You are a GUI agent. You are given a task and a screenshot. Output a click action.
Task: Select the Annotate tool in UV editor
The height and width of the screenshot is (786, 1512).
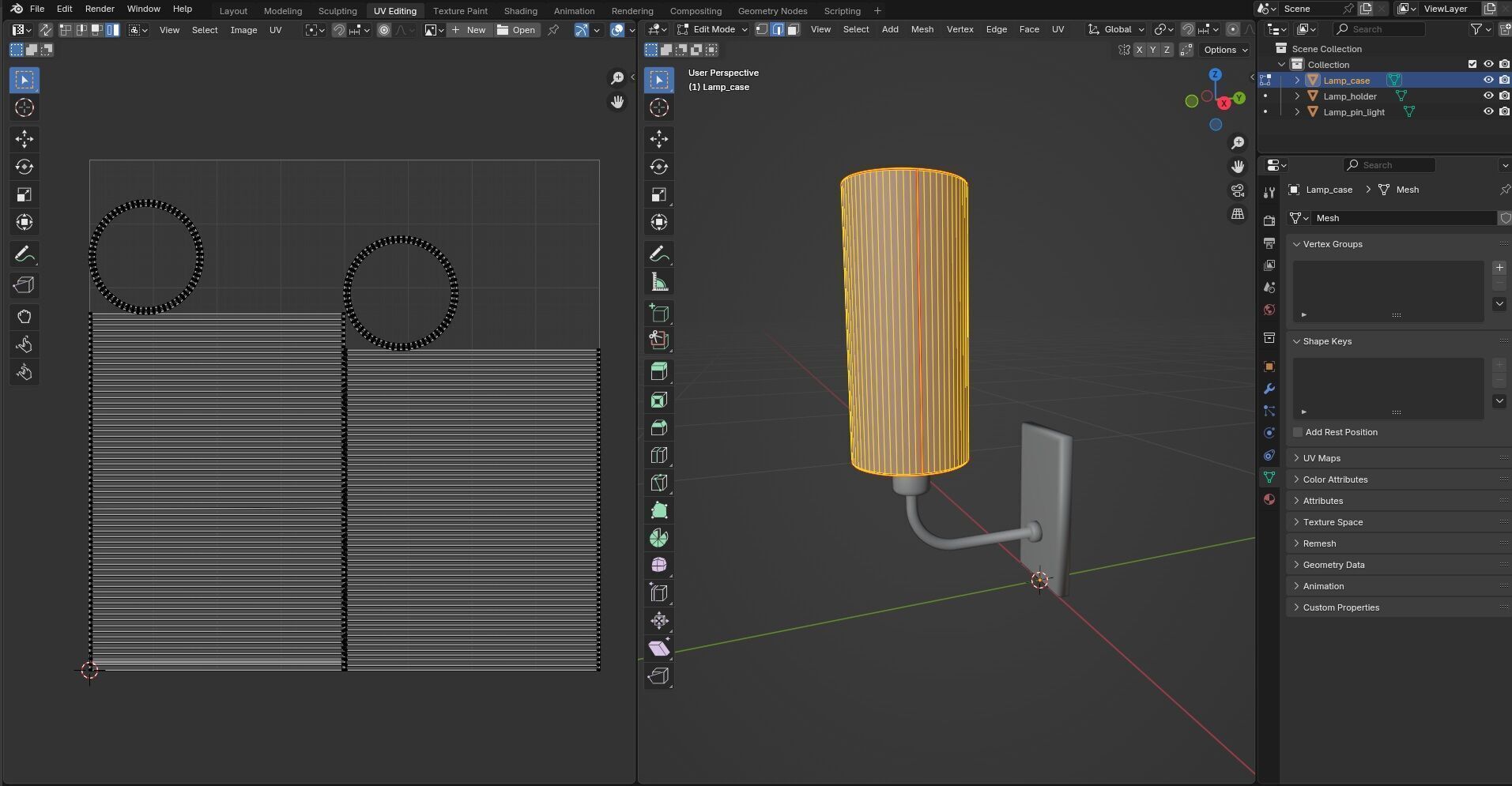point(25,254)
